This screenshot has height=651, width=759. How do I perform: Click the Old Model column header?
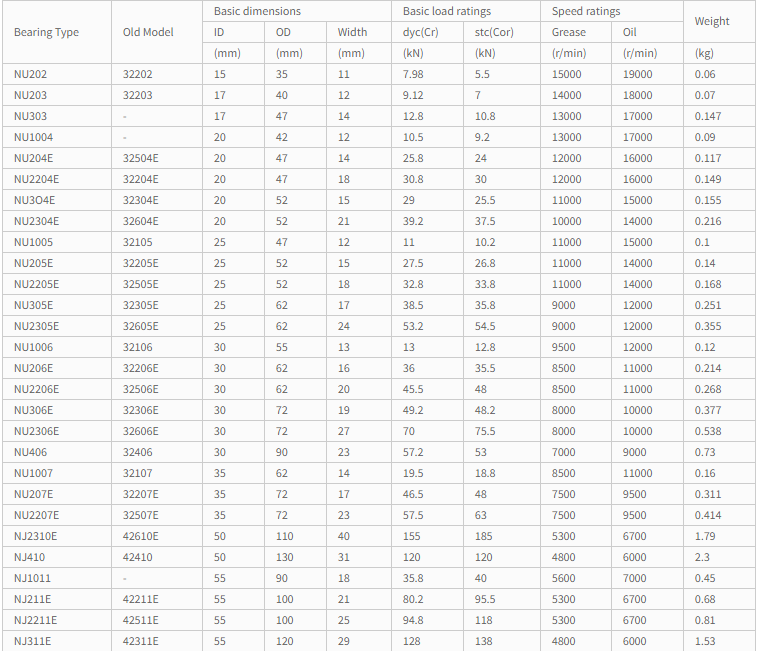click(148, 32)
